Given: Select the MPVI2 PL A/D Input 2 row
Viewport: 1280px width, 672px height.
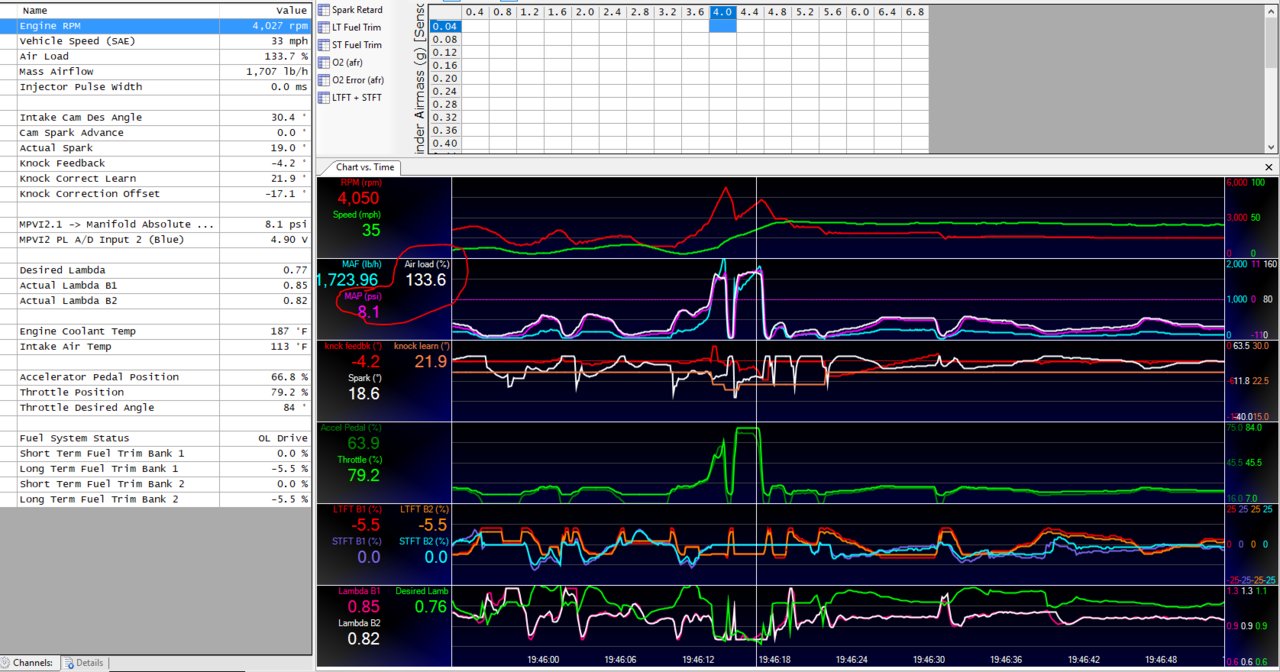Looking at the screenshot, I should click(156, 239).
